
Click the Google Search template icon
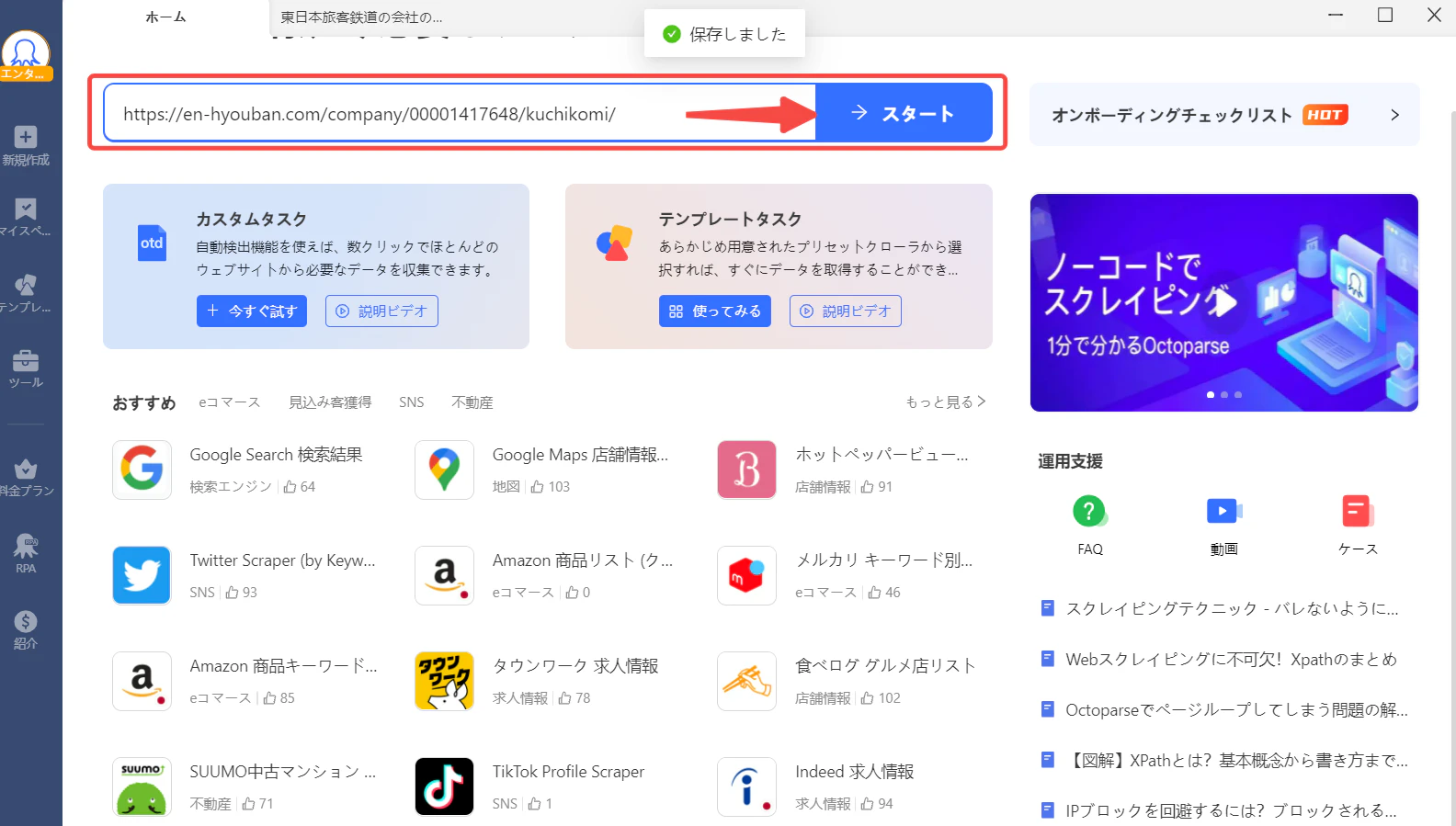click(x=142, y=470)
